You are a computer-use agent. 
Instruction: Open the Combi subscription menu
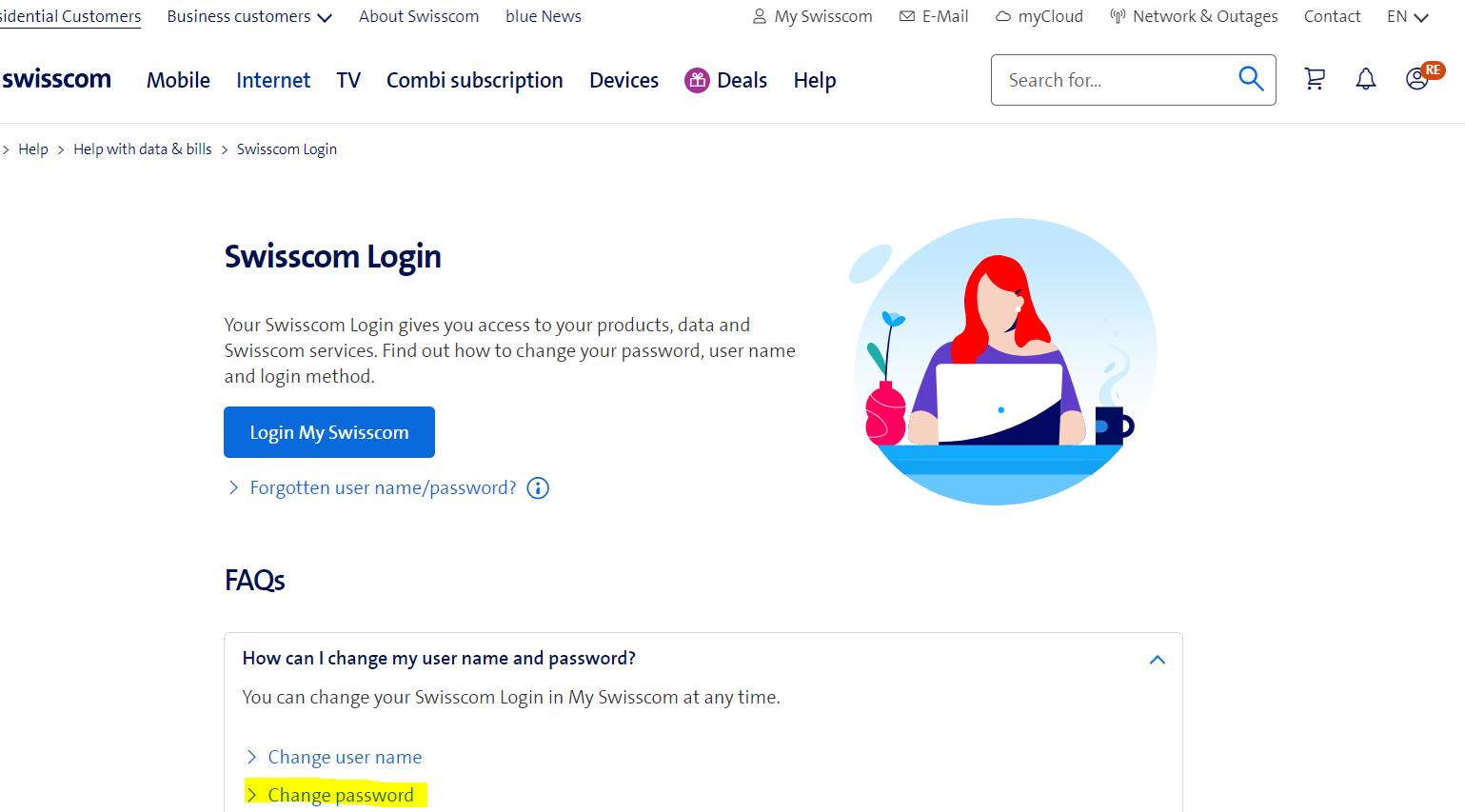pos(475,81)
